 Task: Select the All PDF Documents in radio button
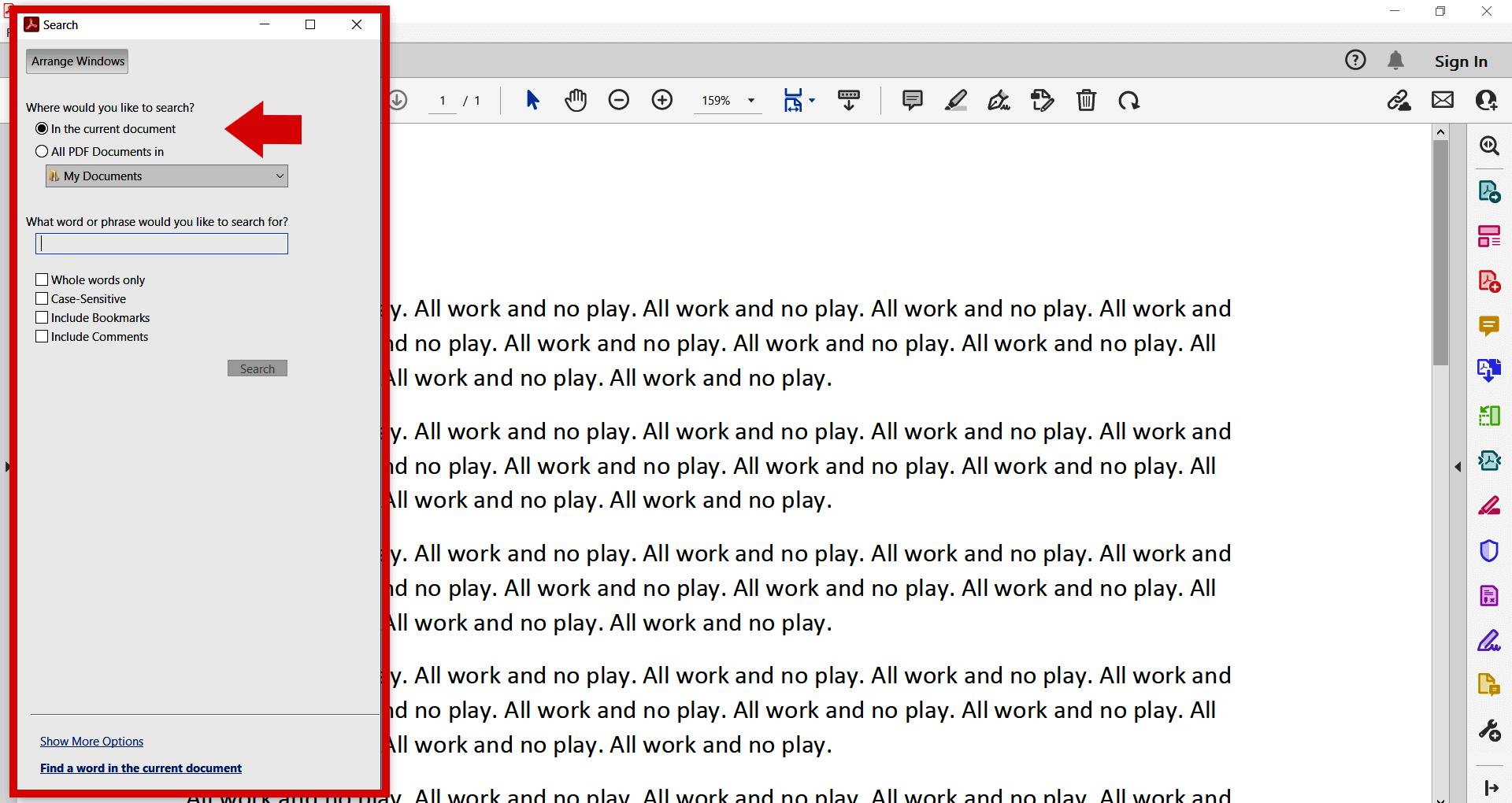tap(42, 151)
